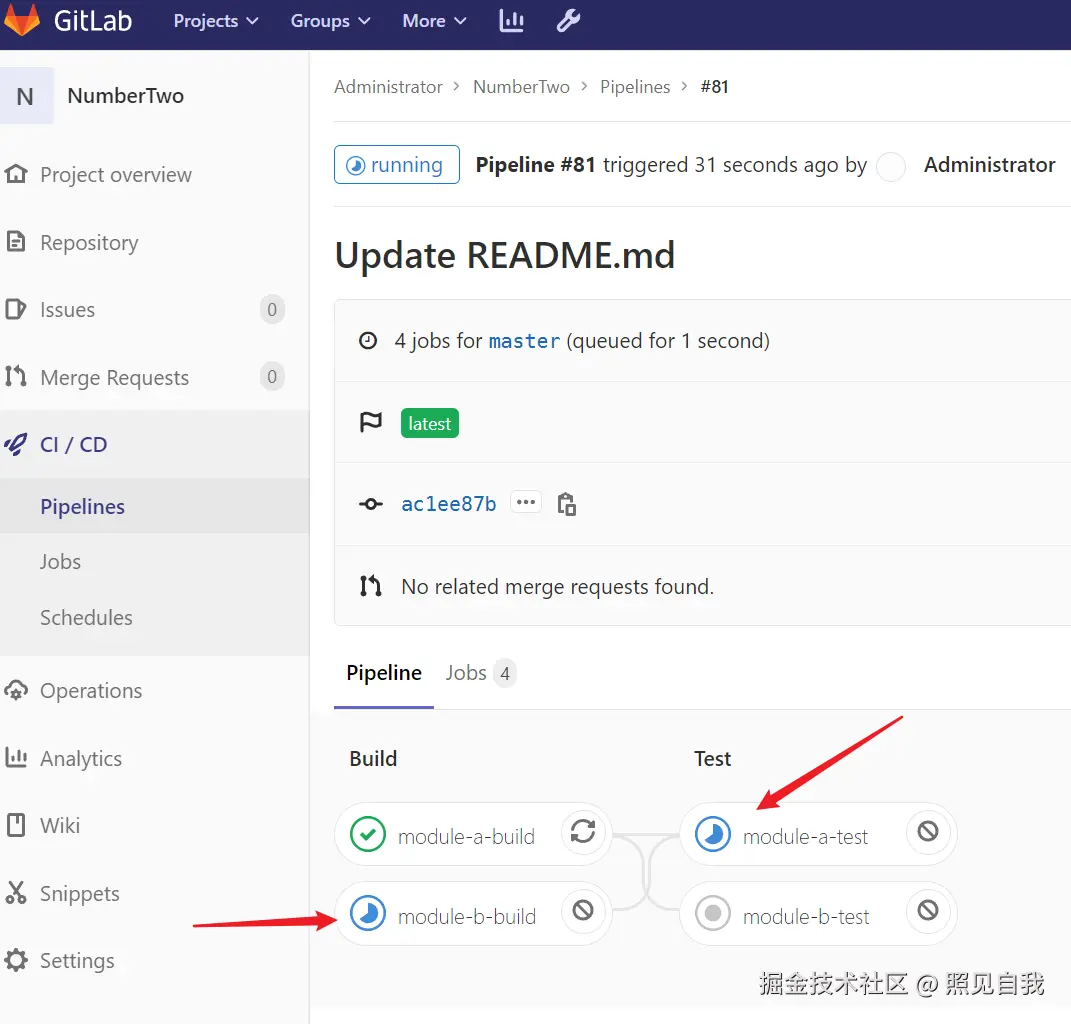This screenshot has height=1024, width=1071.
Task: Switch to the Jobs tab
Action: (x=479, y=673)
